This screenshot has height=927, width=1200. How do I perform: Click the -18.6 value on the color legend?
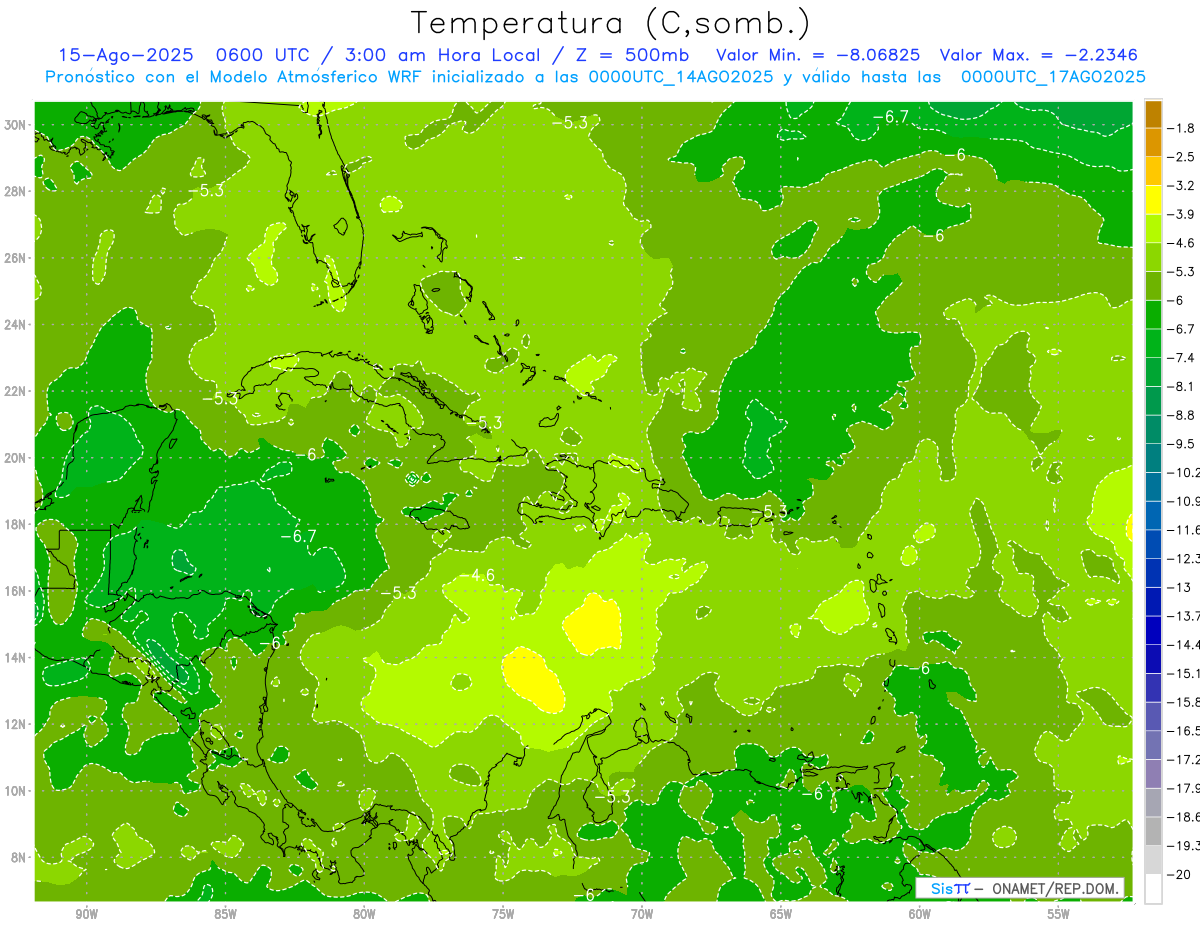tap(1184, 817)
